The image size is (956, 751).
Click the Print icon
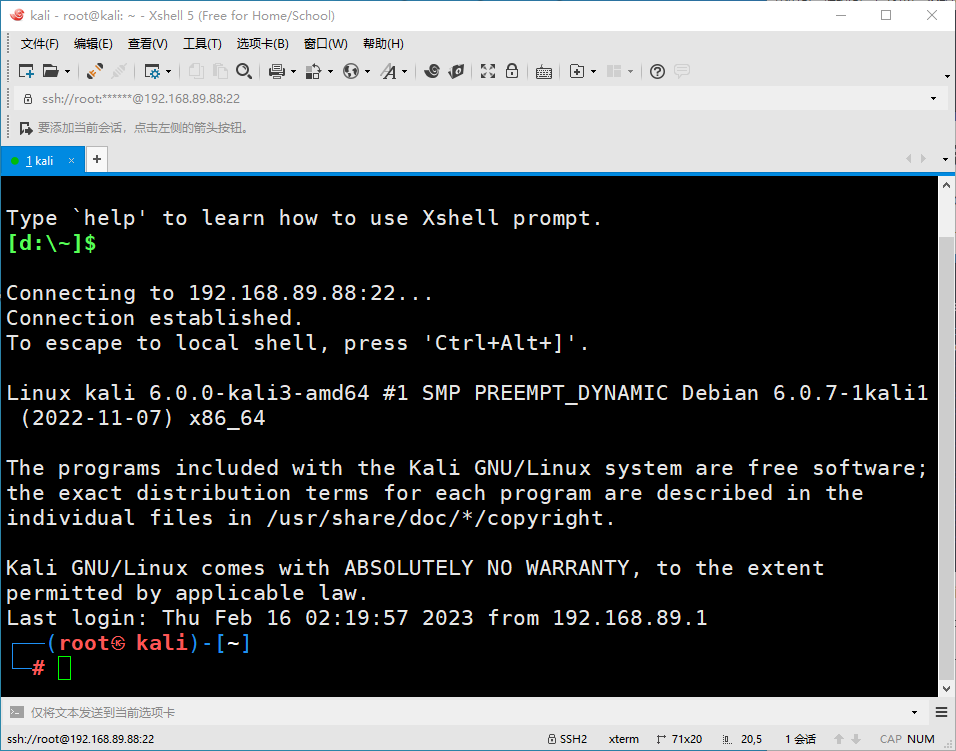(x=277, y=71)
